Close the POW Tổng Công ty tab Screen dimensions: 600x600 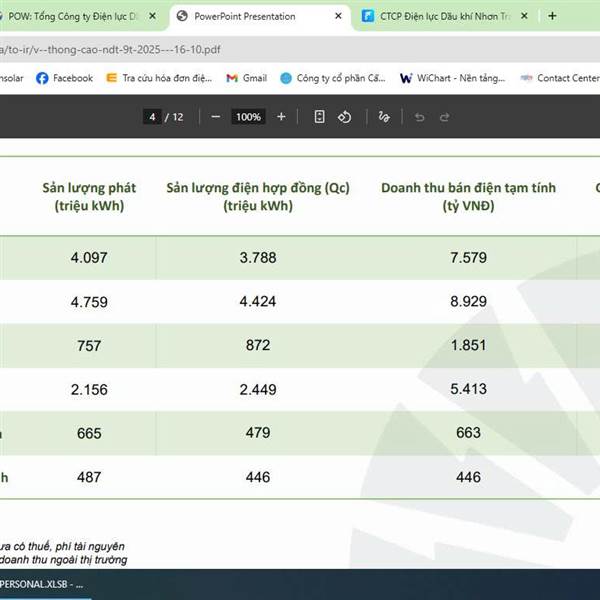tap(152, 16)
